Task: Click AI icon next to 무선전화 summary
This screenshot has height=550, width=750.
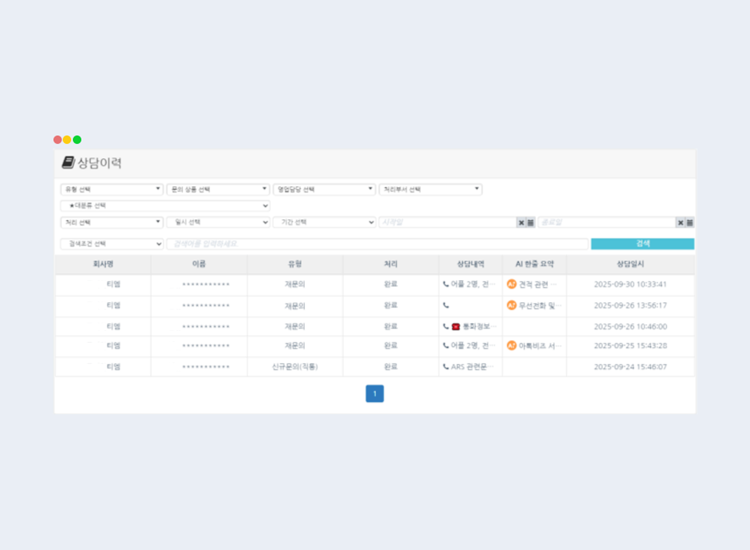Action: point(512,305)
